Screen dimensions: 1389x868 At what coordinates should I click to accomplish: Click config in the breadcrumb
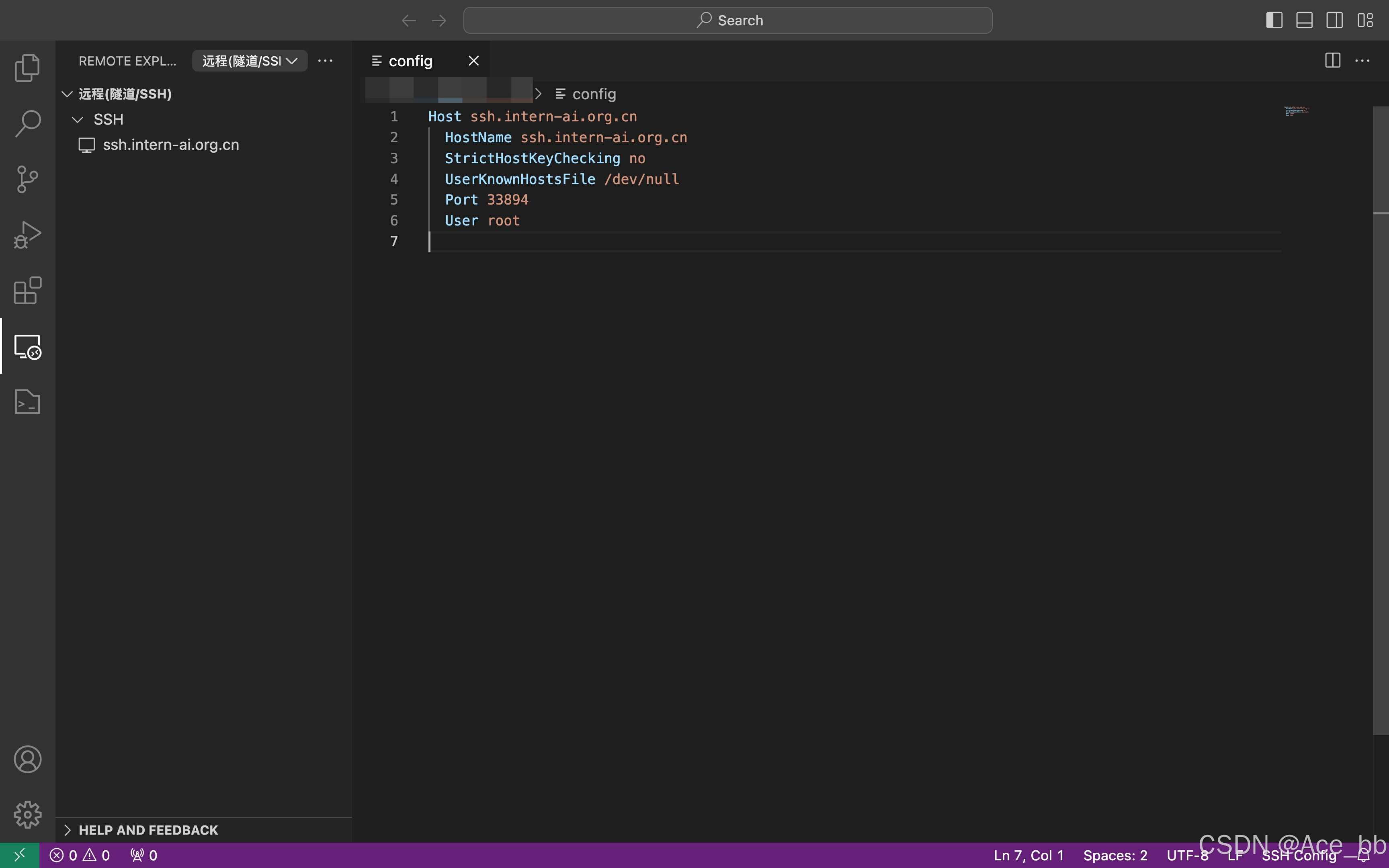(594, 94)
